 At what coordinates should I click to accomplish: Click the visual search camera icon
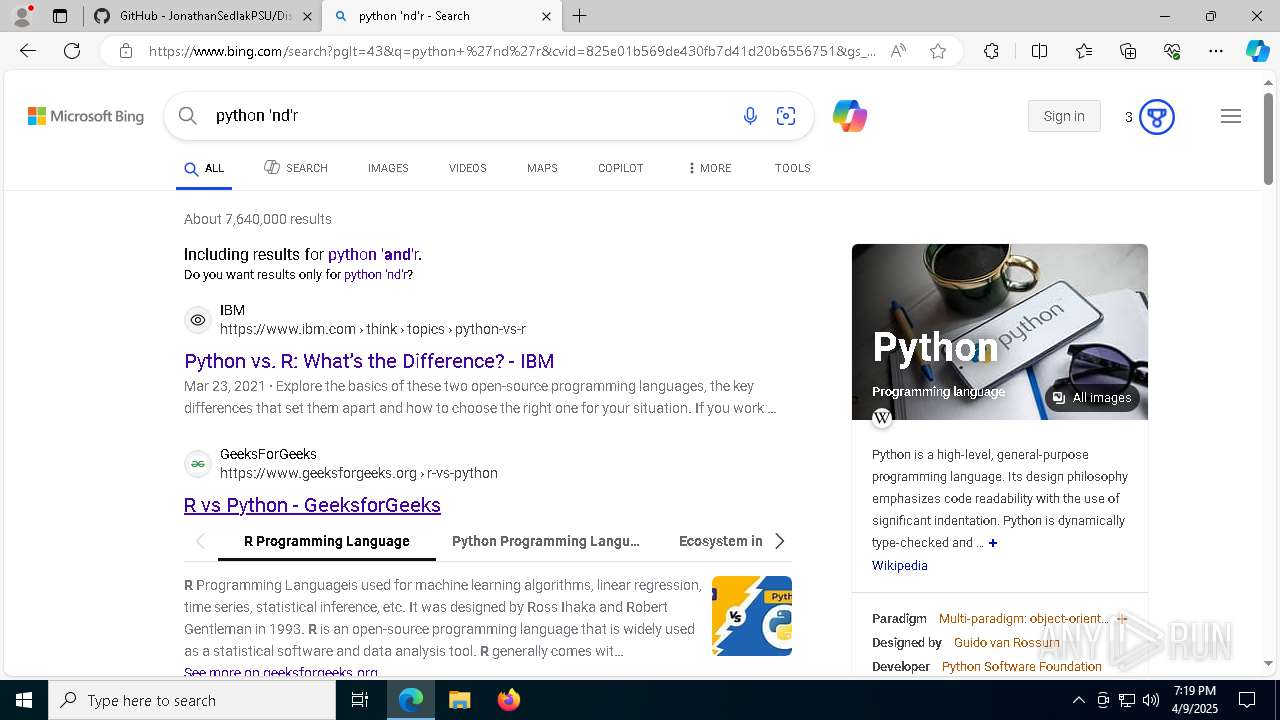point(786,116)
